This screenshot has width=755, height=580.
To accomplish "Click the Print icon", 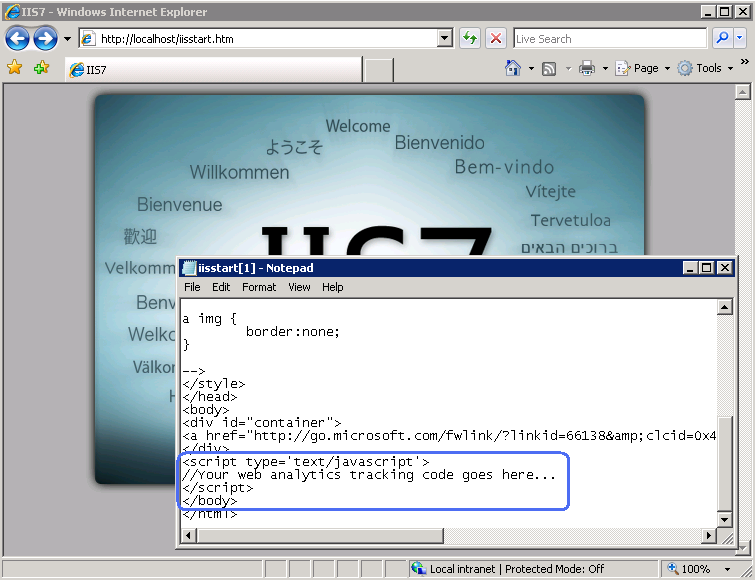I will [x=586, y=68].
